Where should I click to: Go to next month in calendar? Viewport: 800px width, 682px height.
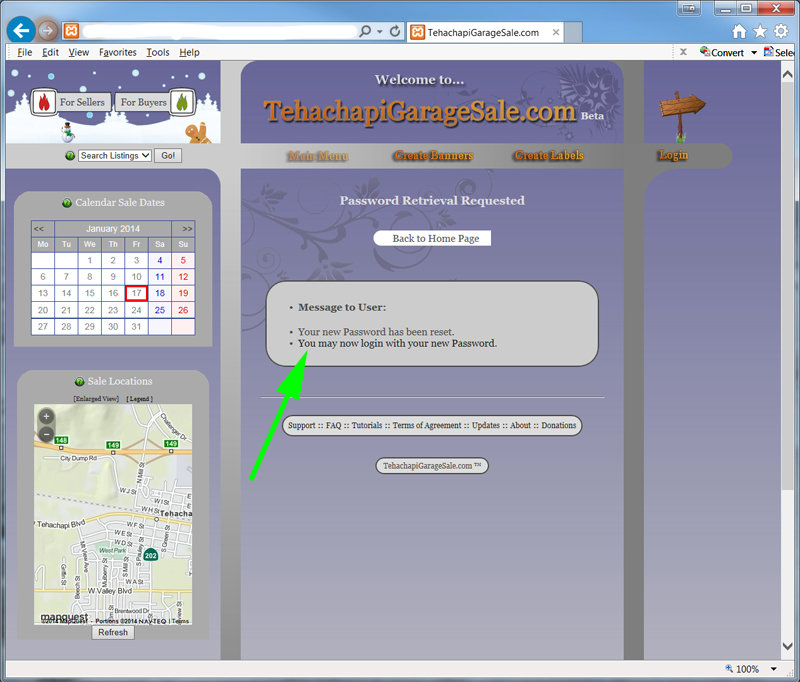click(187, 229)
